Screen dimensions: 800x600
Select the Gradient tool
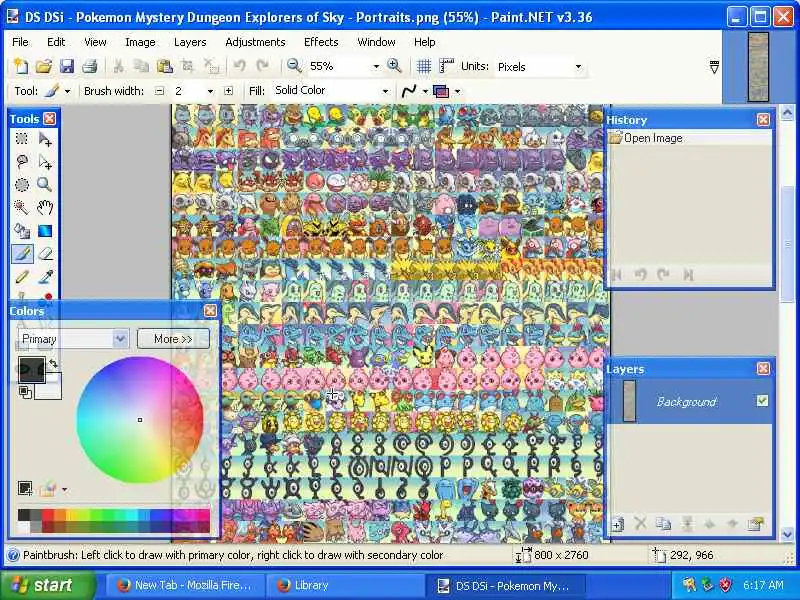click(x=45, y=231)
